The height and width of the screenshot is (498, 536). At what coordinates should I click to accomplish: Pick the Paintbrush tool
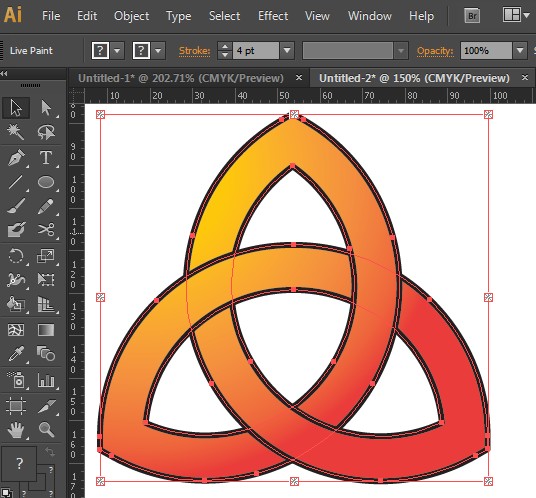[16, 206]
